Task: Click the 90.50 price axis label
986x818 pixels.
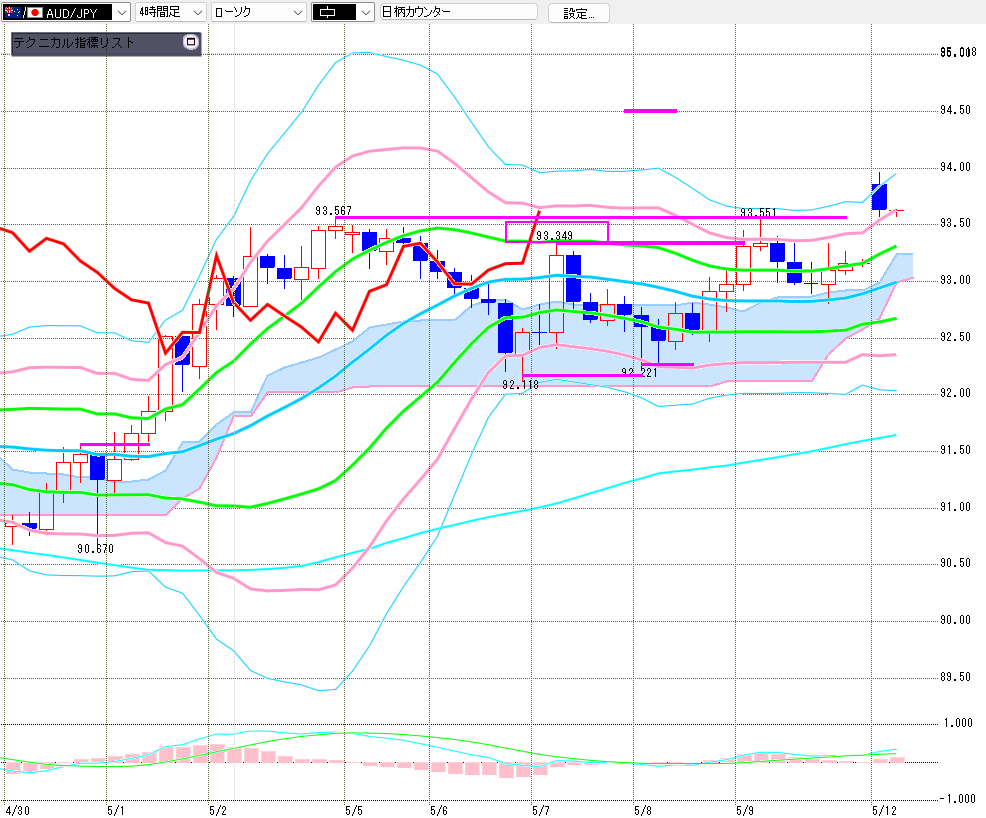Action: [x=955, y=563]
